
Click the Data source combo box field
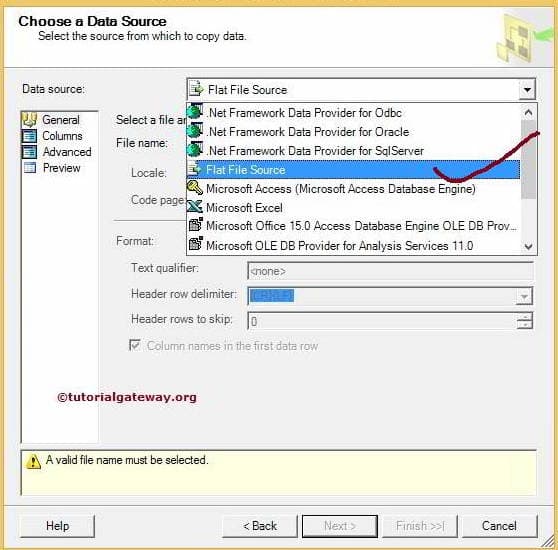tap(361, 89)
